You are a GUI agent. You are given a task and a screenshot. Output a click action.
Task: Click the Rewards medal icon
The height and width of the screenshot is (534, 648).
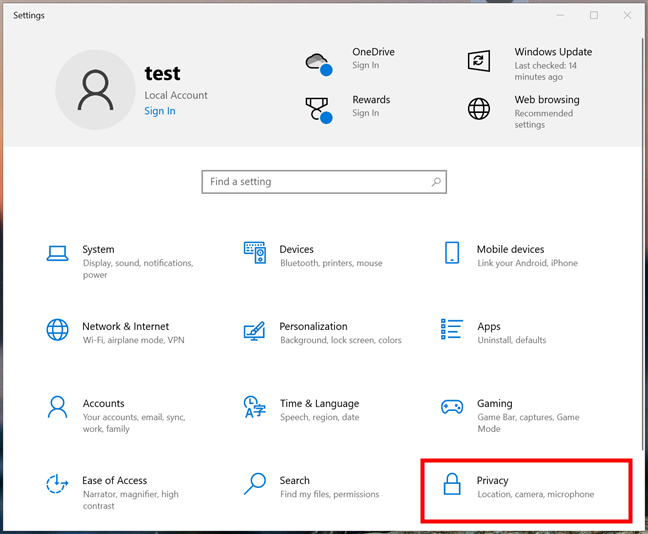click(x=319, y=110)
